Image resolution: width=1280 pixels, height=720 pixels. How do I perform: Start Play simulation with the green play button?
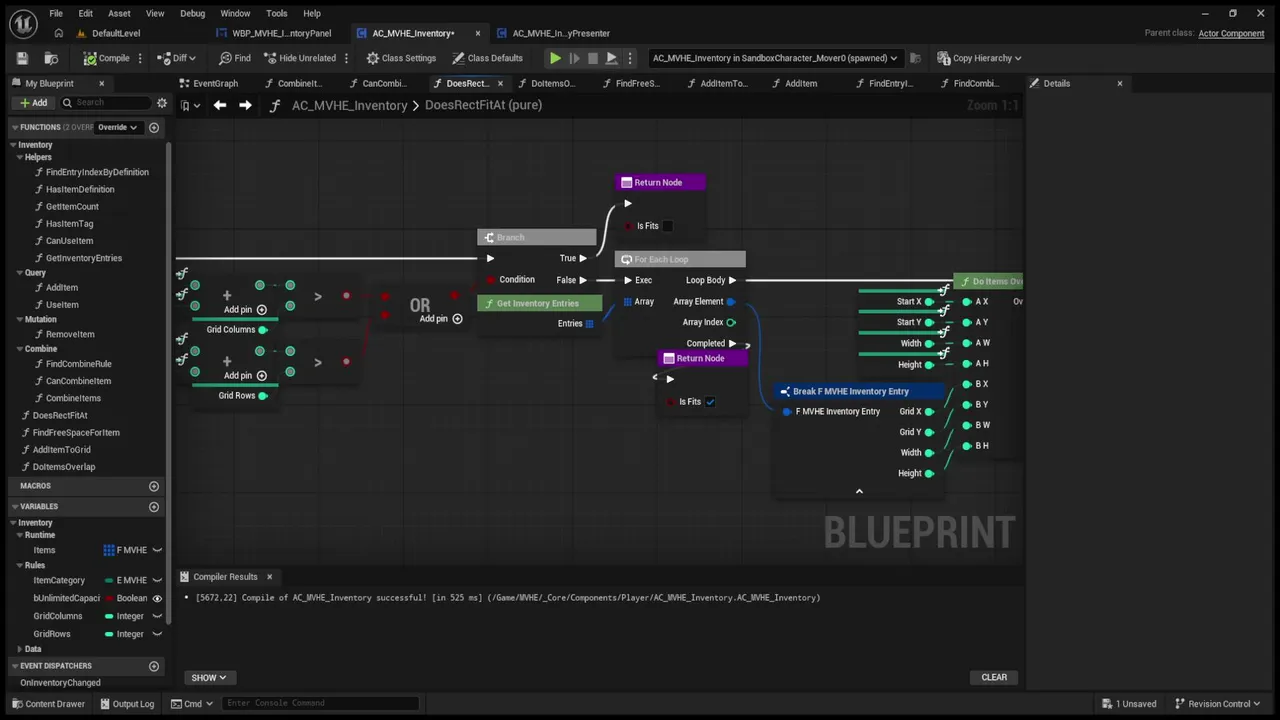tap(555, 58)
